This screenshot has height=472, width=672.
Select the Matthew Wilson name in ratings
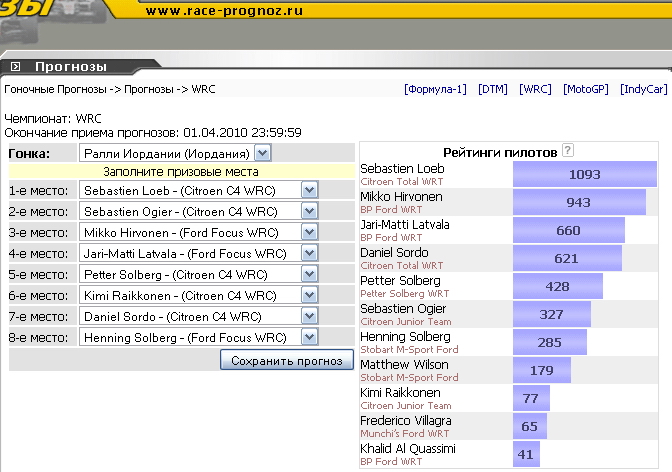click(404, 364)
